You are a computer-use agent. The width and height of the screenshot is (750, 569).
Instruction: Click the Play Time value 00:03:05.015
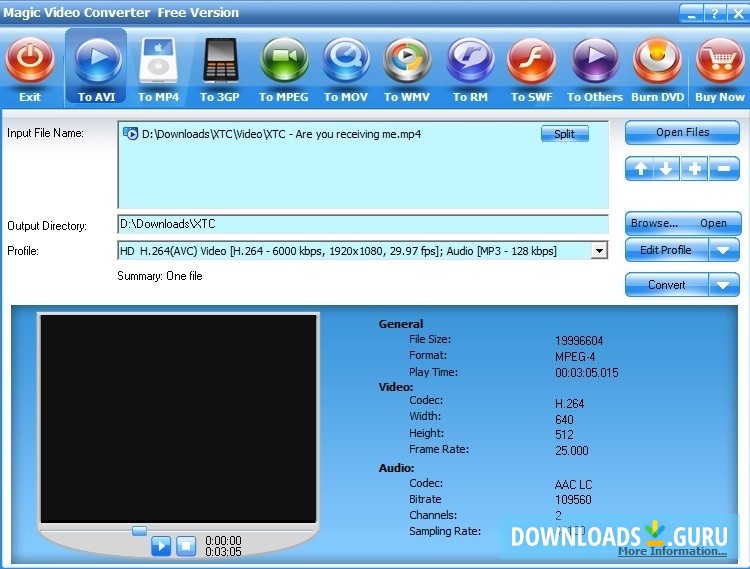[x=586, y=372]
